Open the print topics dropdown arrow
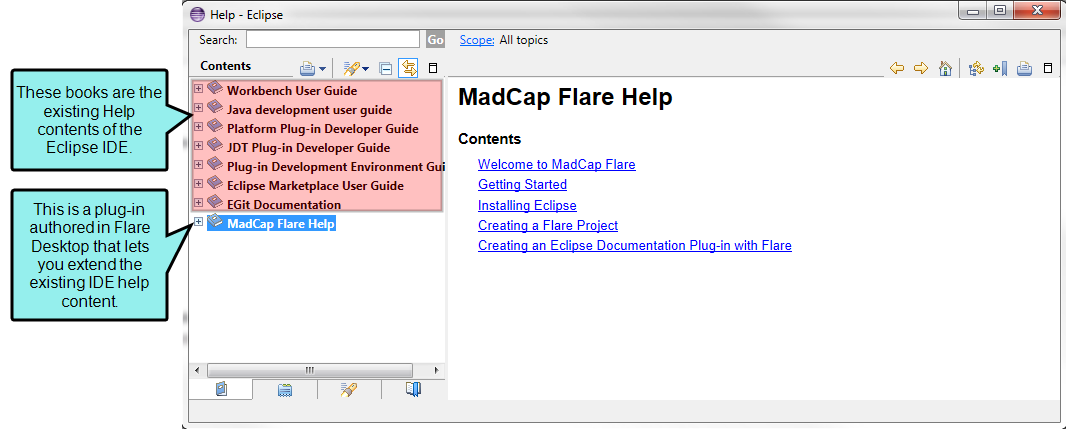The height and width of the screenshot is (429, 1066). click(x=322, y=69)
